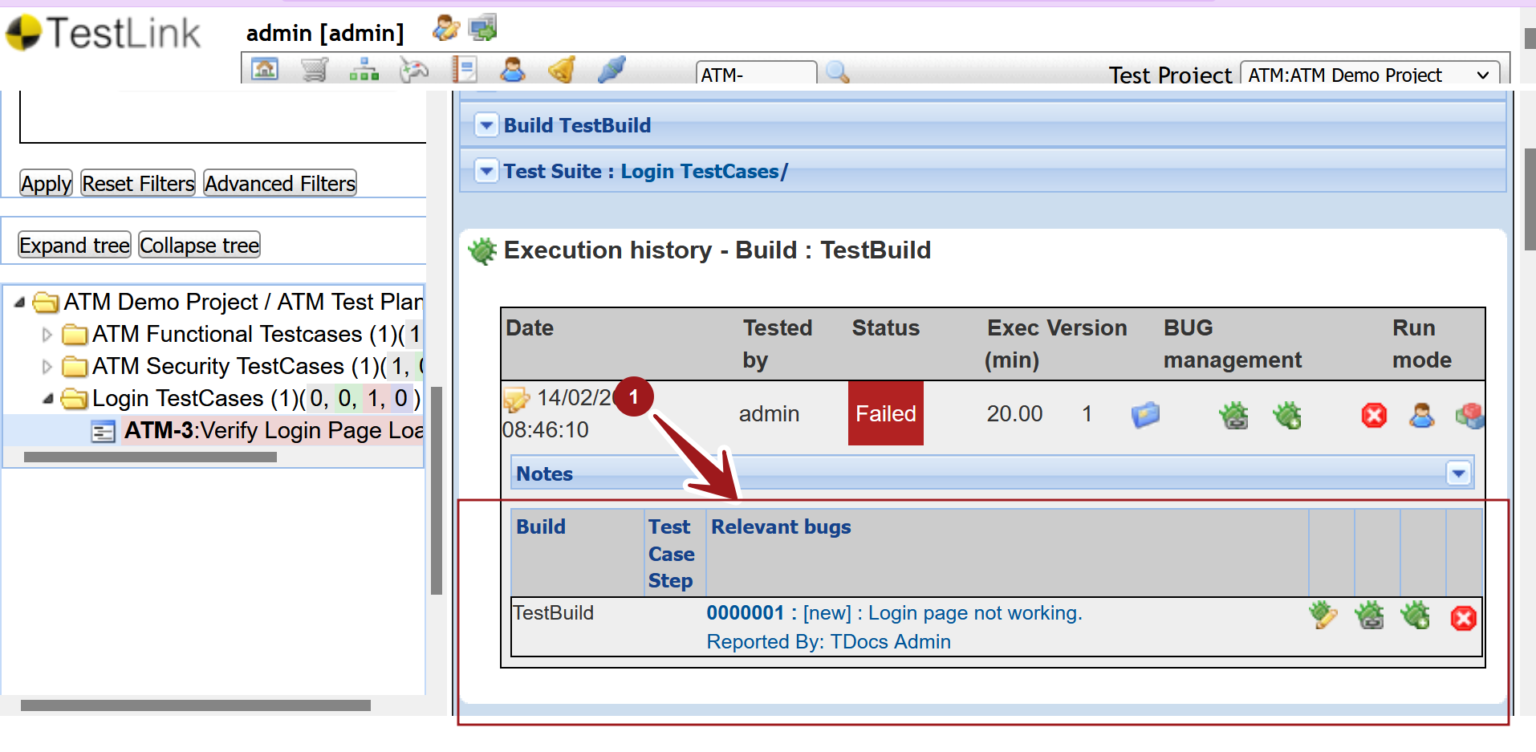Open the Test Project dropdown
Screen dimensions: 1536x752
tap(1369, 74)
